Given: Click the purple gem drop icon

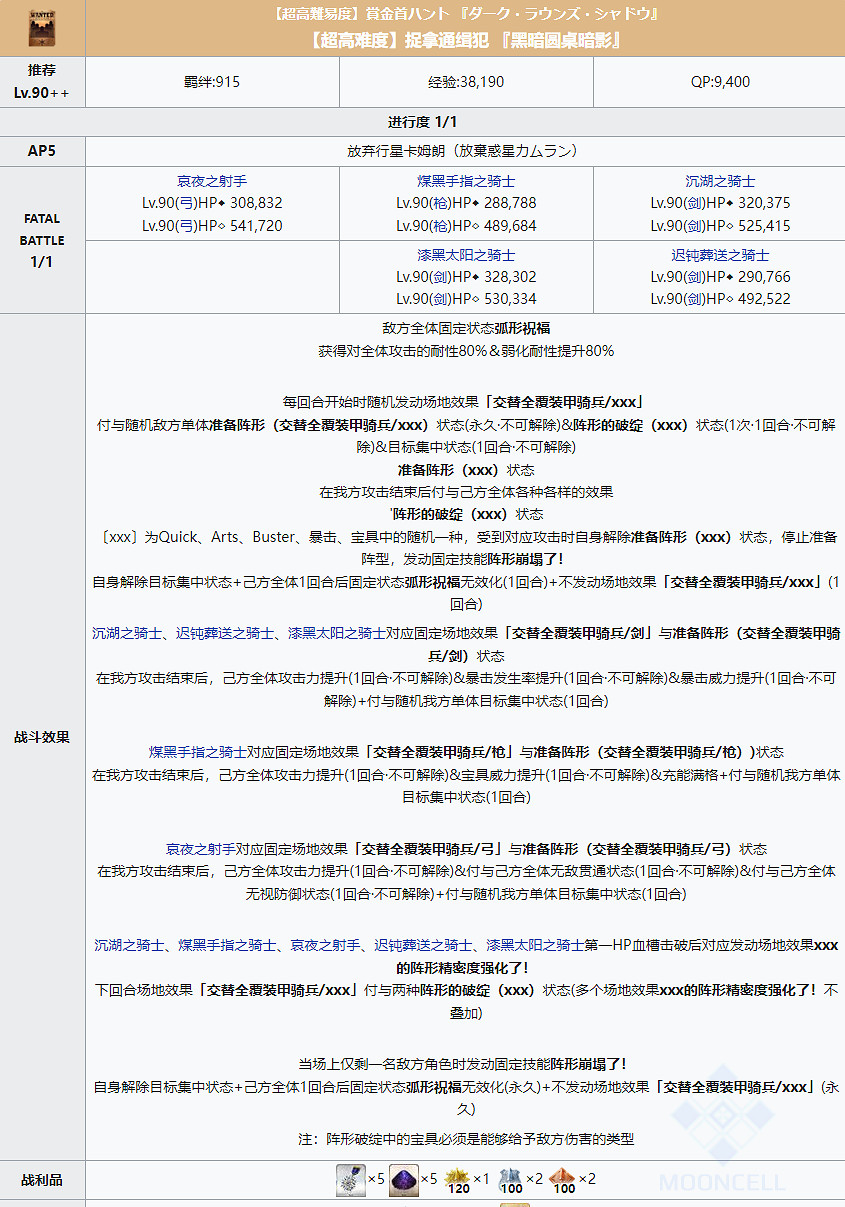Looking at the screenshot, I should pyautogui.click(x=404, y=1181).
